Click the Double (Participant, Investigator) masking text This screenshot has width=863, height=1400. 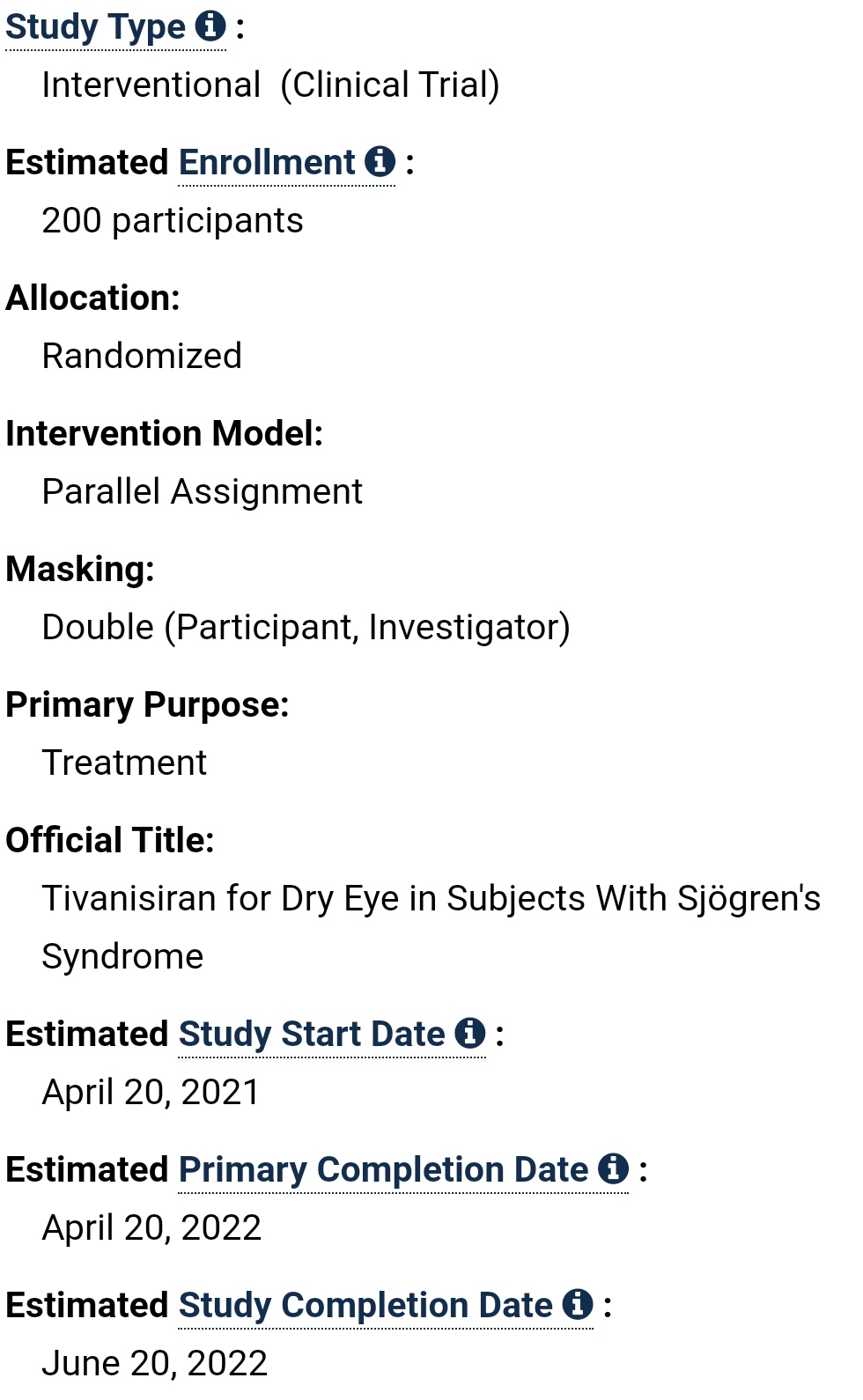click(306, 628)
